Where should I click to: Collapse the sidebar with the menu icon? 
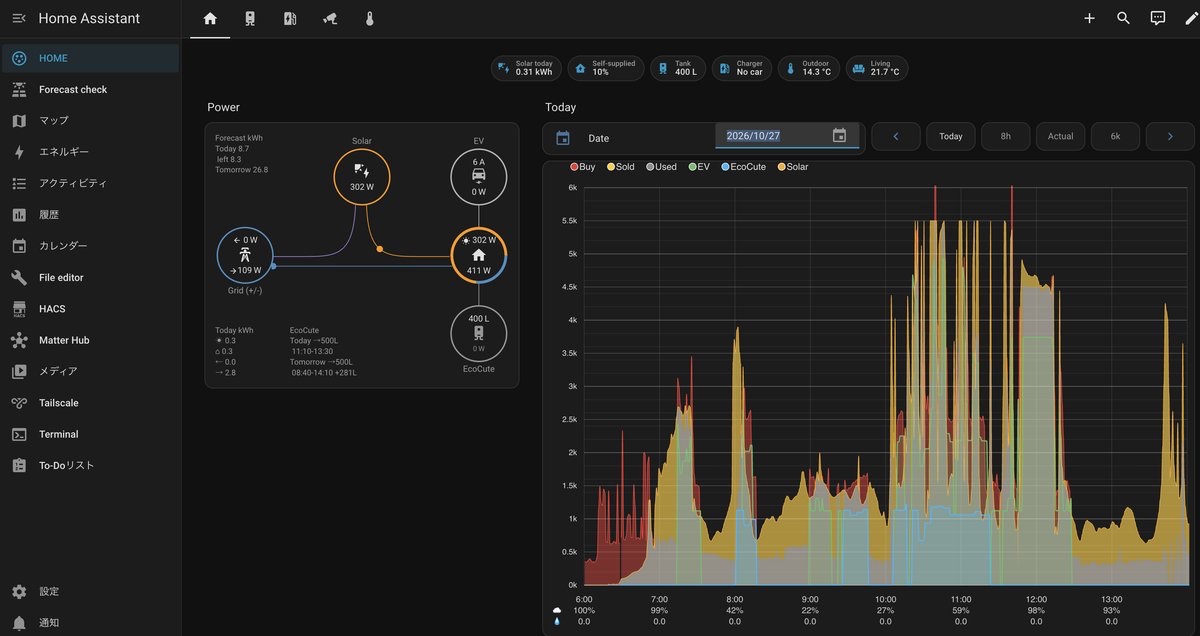tap(19, 19)
